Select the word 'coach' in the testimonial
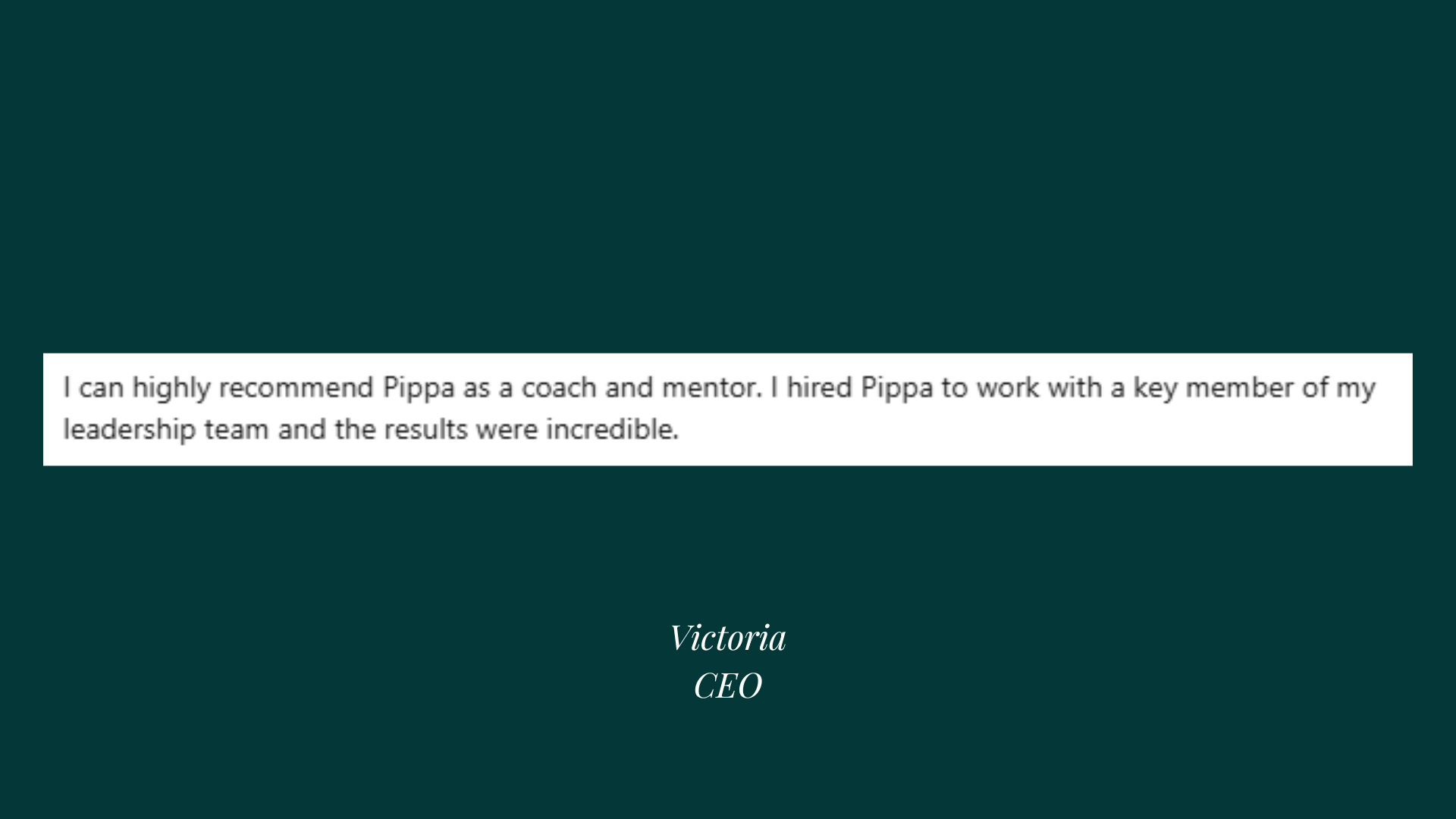 [x=559, y=388]
